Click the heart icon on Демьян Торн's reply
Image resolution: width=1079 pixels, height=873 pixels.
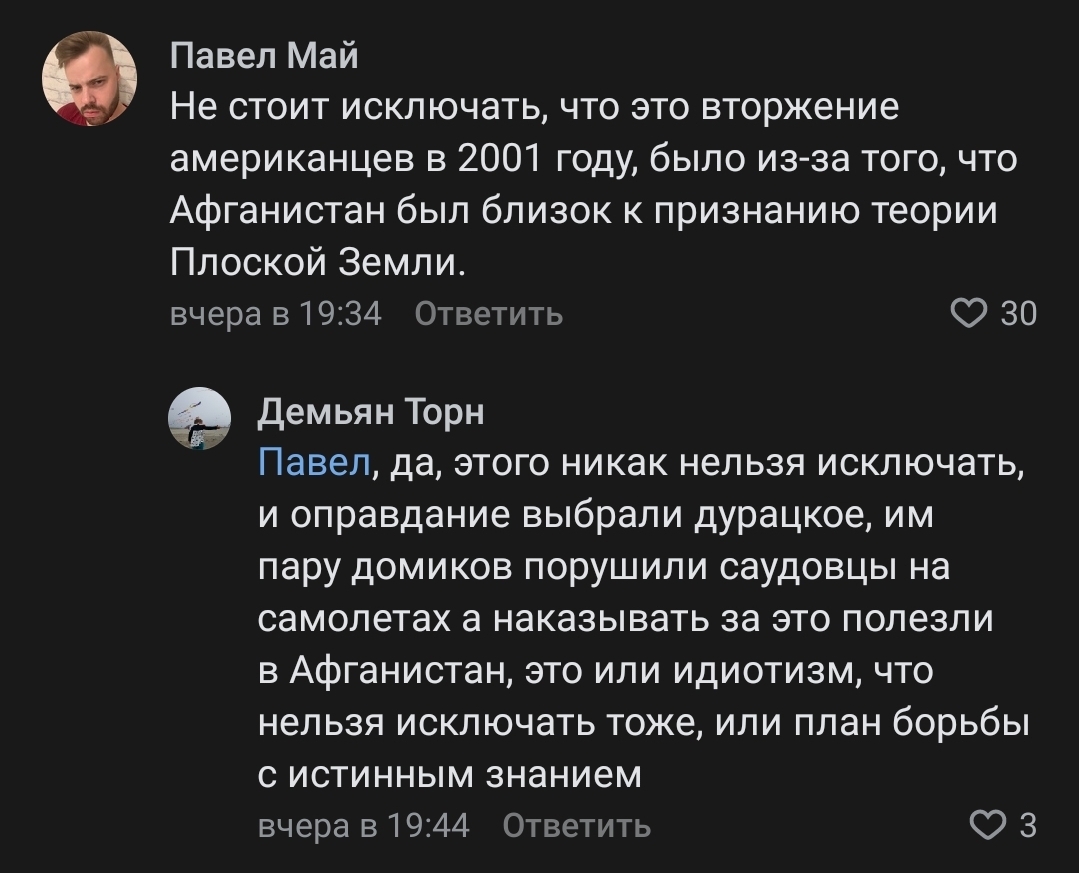click(x=989, y=826)
